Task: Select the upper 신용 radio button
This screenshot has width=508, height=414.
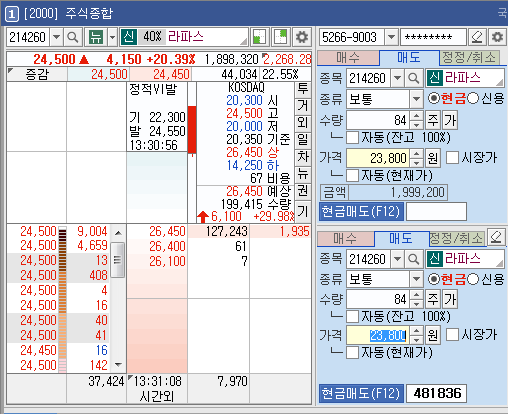Action: tap(473, 98)
